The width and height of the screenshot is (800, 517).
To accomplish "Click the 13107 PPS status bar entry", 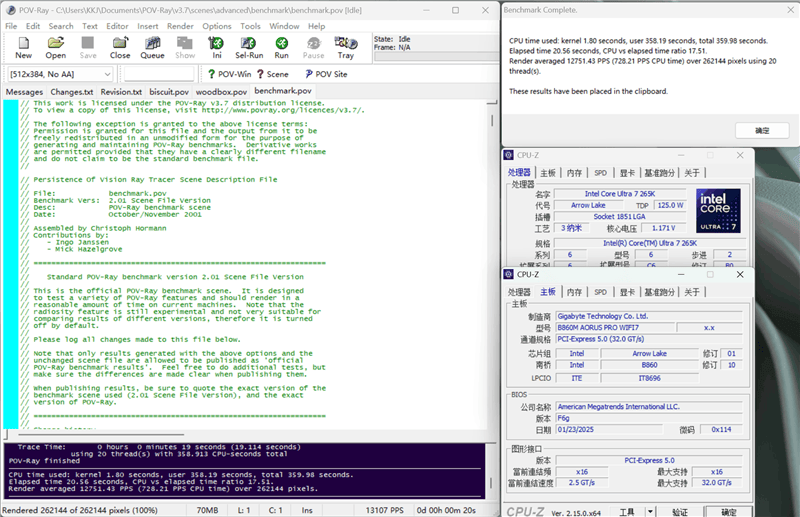I will [x=384, y=510].
